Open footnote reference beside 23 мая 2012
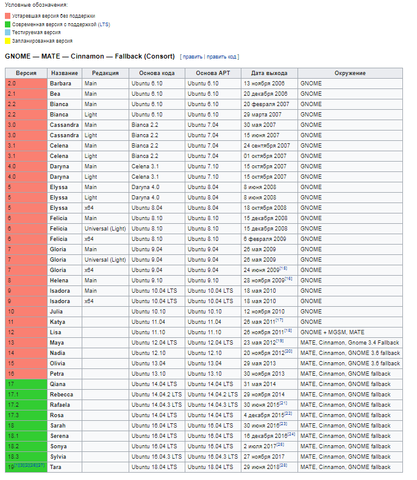Screen dimensions: 417x480 point(280,341)
